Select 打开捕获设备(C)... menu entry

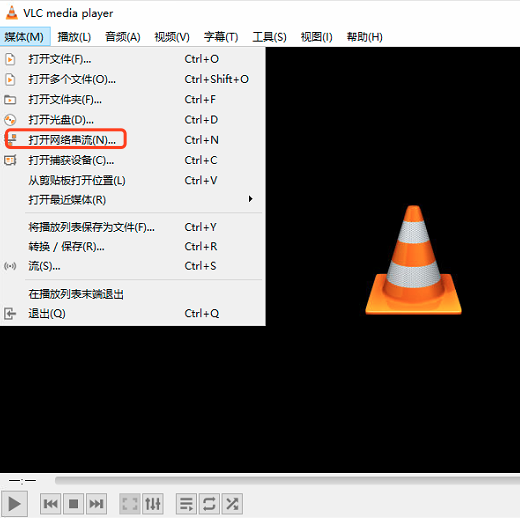click(x=133, y=160)
